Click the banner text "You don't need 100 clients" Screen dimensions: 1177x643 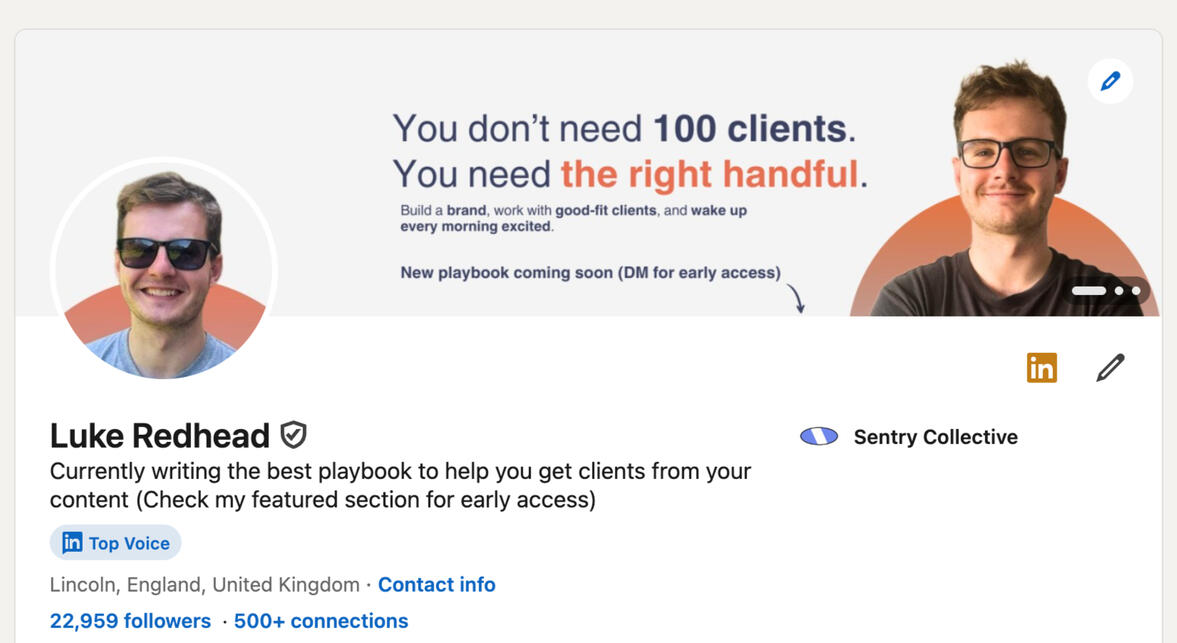pos(624,129)
